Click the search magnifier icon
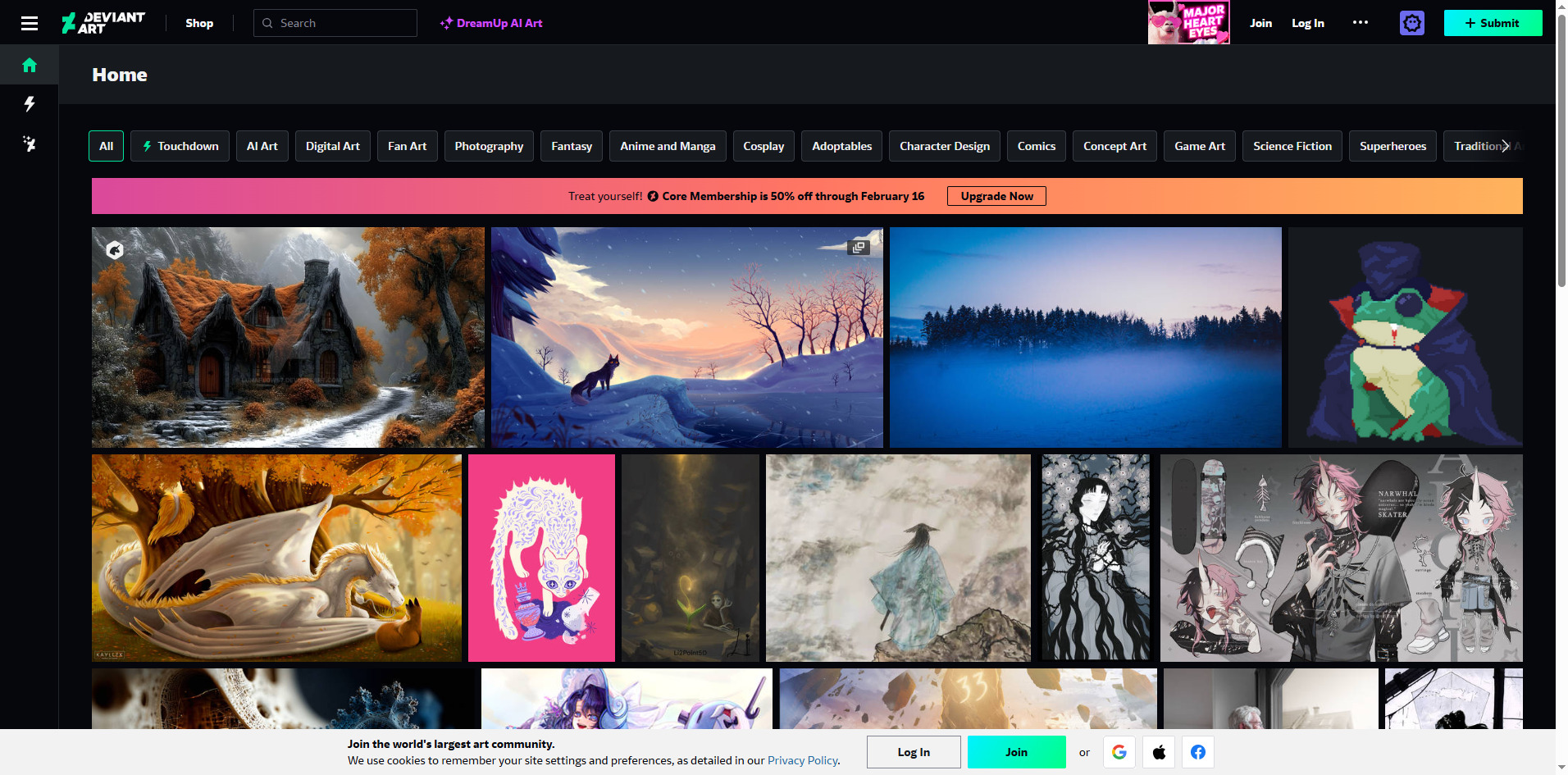 point(267,22)
